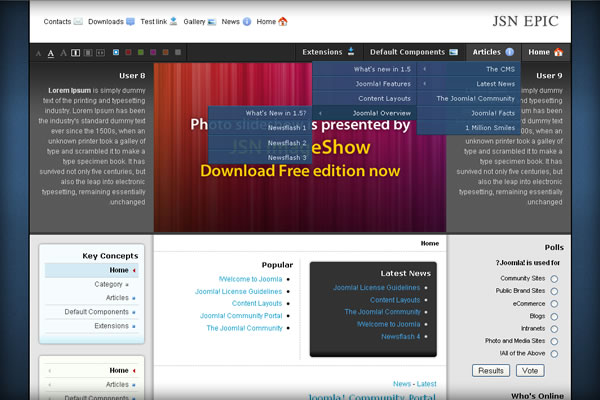Click the Contacts envelope icon
This screenshot has height=400, width=600.
(78, 21)
